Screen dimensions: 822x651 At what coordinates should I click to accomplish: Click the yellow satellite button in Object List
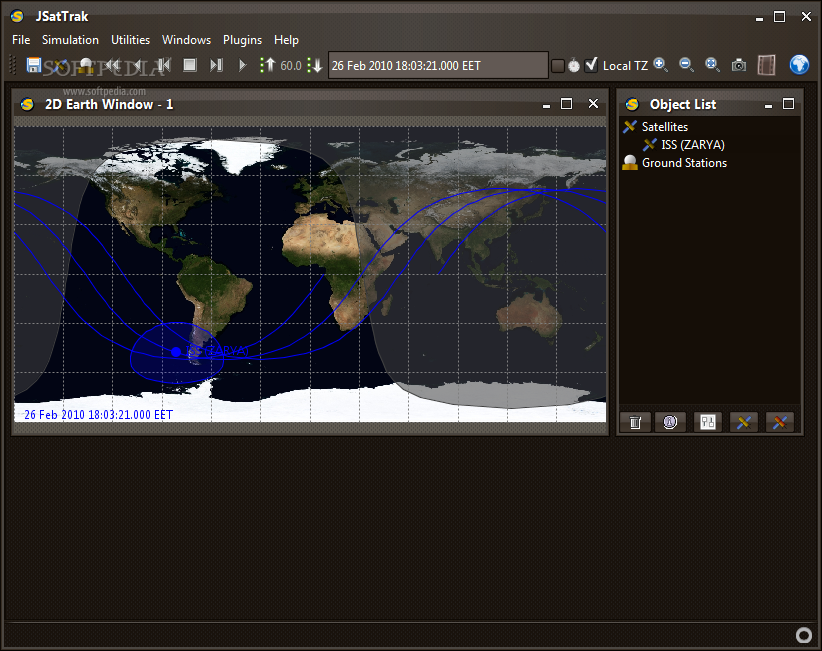click(744, 422)
